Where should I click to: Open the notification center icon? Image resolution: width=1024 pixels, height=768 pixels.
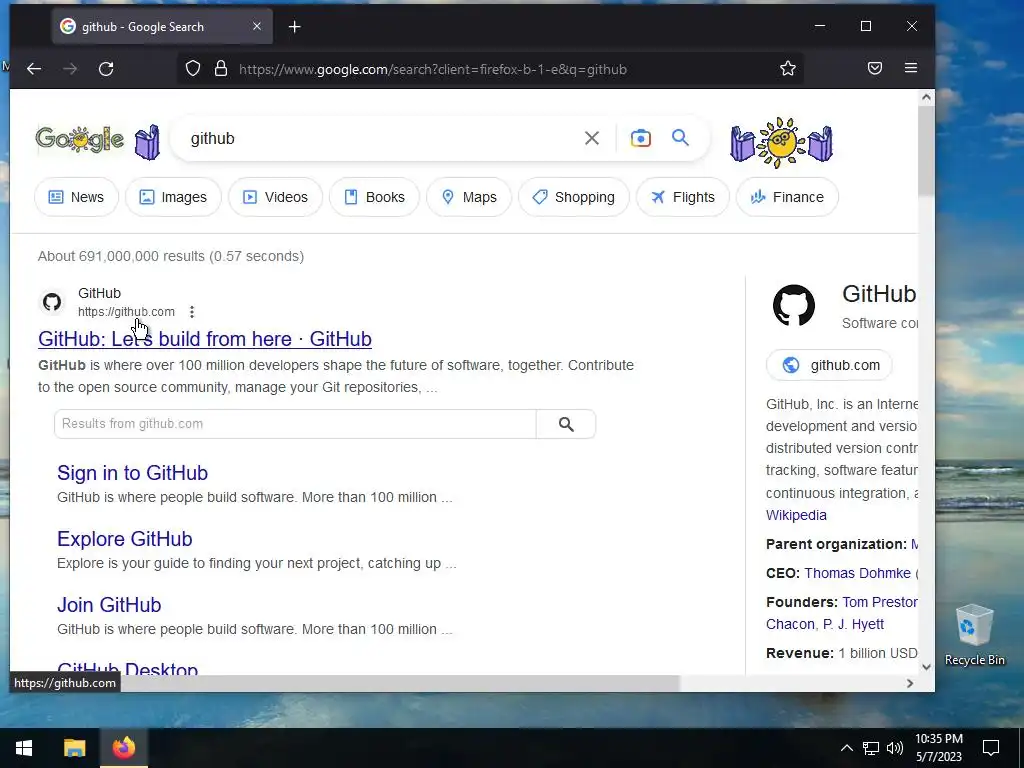pos(991,748)
